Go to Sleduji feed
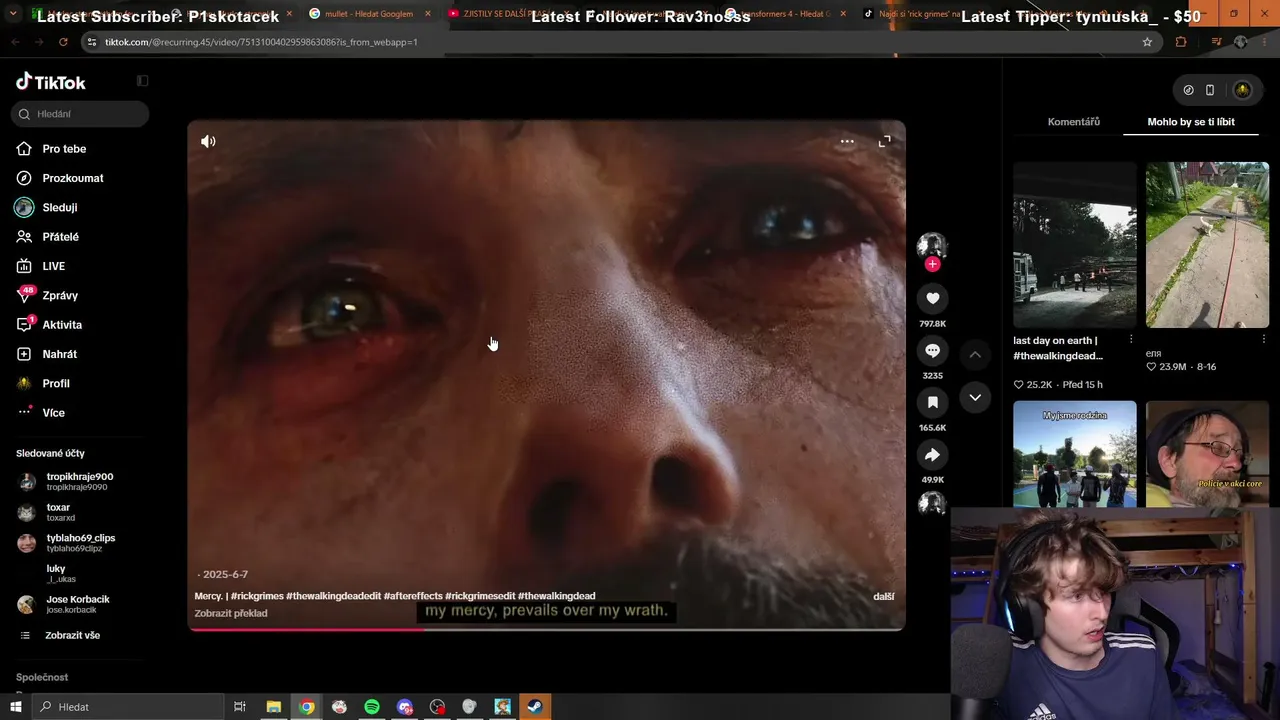Image resolution: width=1280 pixels, height=720 pixels. coord(59,207)
